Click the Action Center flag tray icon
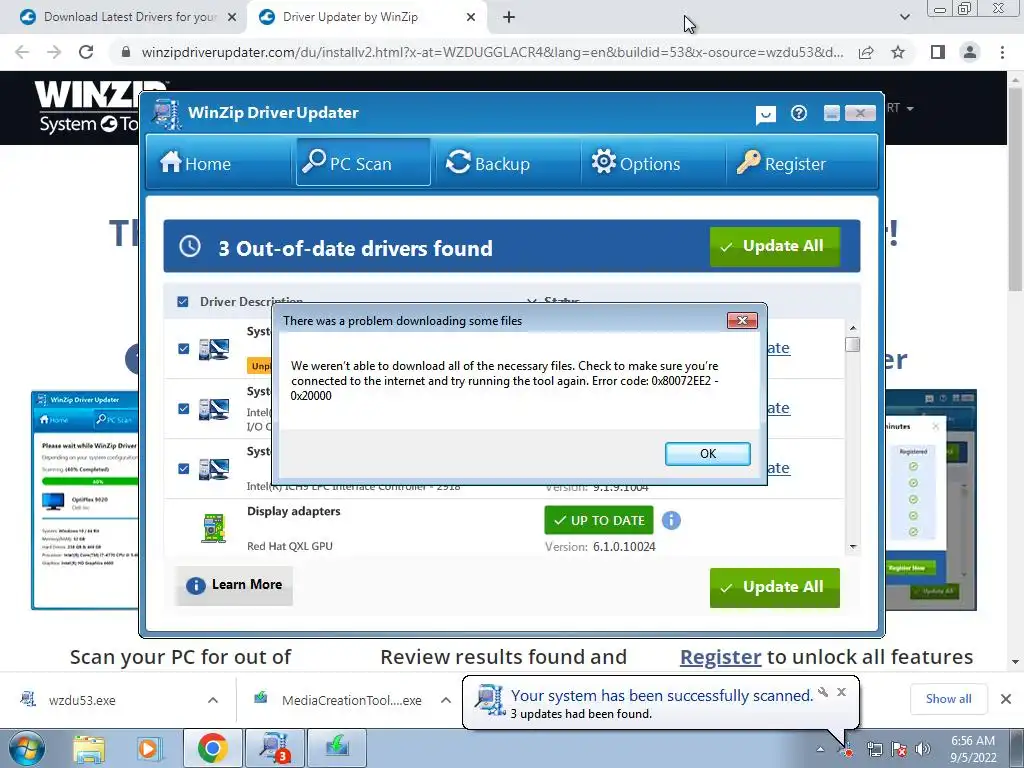The image size is (1024, 768). (x=899, y=750)
